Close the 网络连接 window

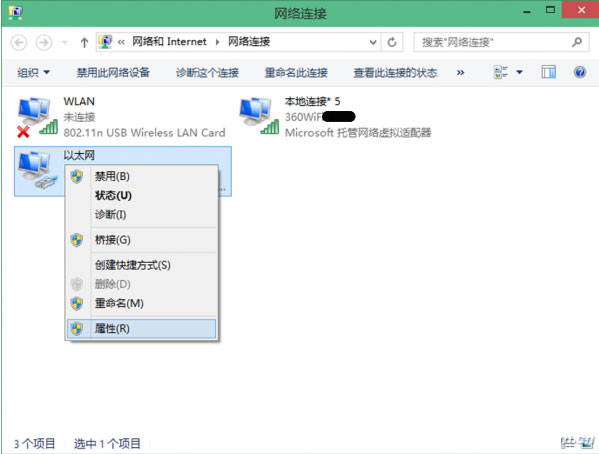(x=581, y=10)
